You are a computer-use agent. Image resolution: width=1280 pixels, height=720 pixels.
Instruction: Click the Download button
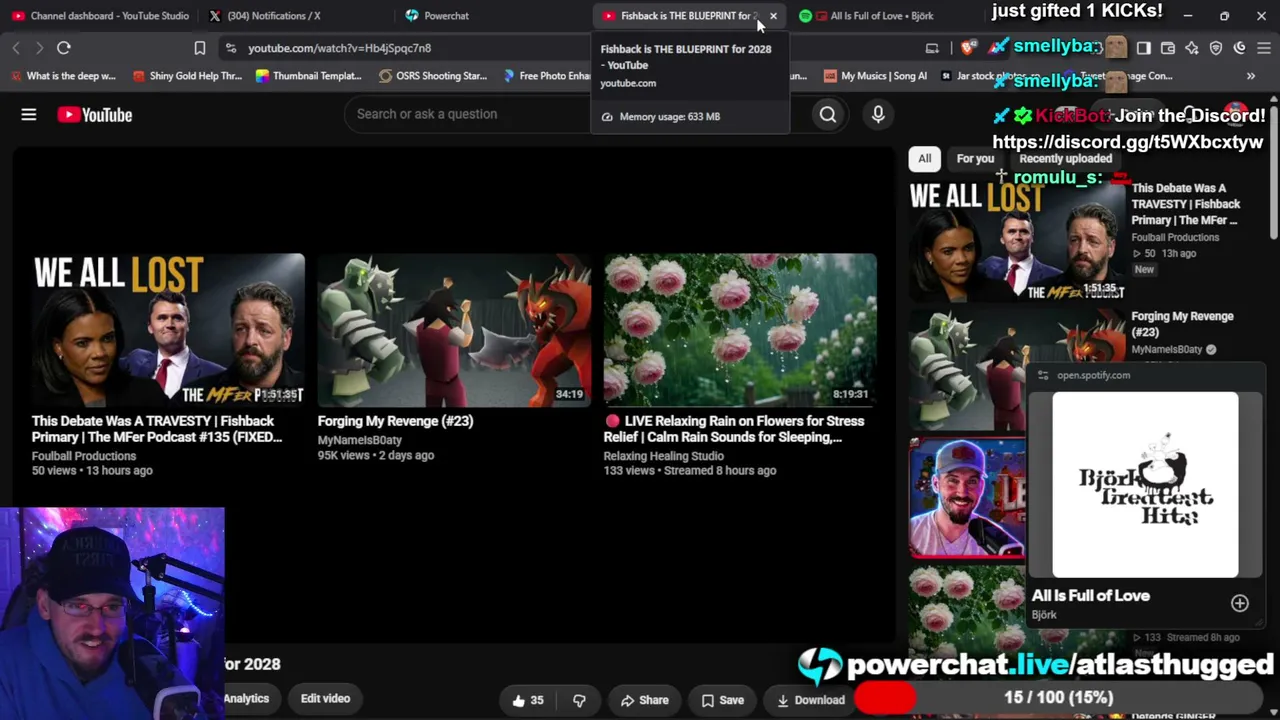tap(811, 700)
